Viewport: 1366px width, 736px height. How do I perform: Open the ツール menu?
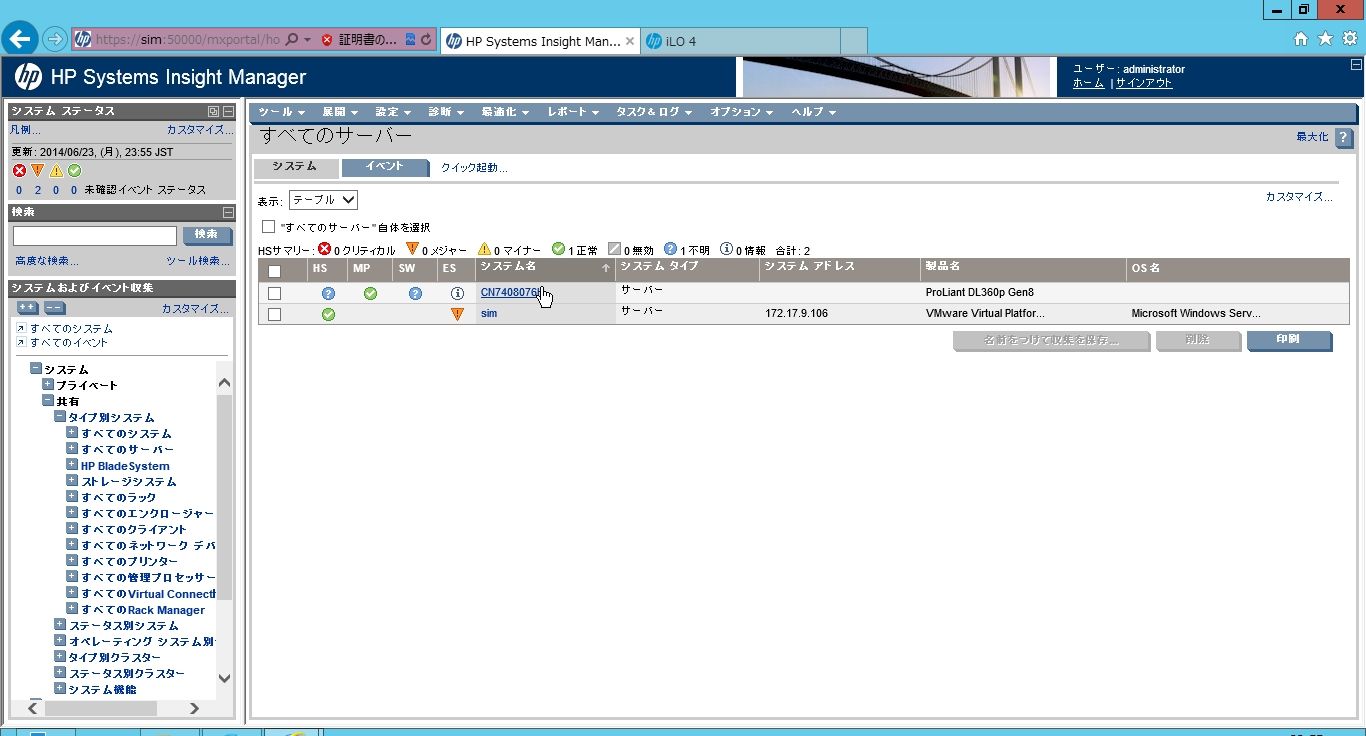click(281, 112)
